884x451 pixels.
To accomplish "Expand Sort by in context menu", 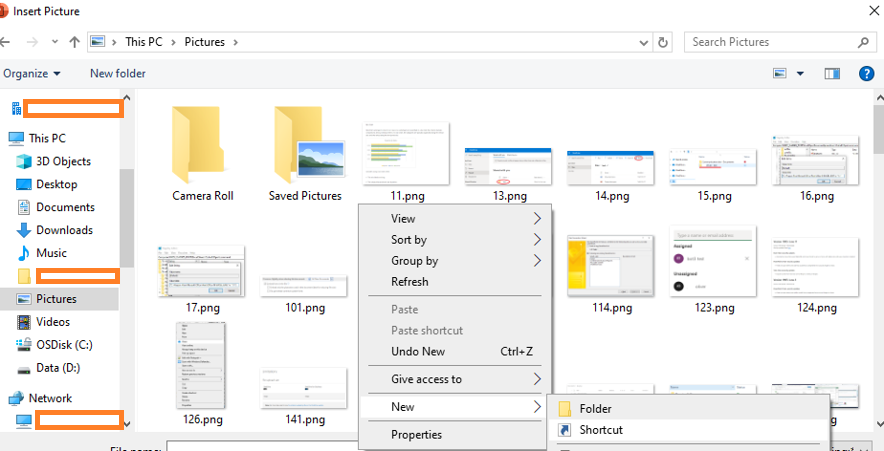I will coord(454,240).
